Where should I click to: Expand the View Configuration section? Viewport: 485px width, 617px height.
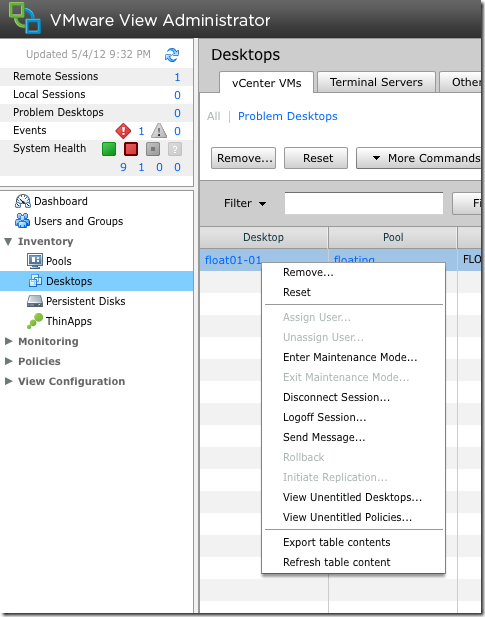point(9,381)
